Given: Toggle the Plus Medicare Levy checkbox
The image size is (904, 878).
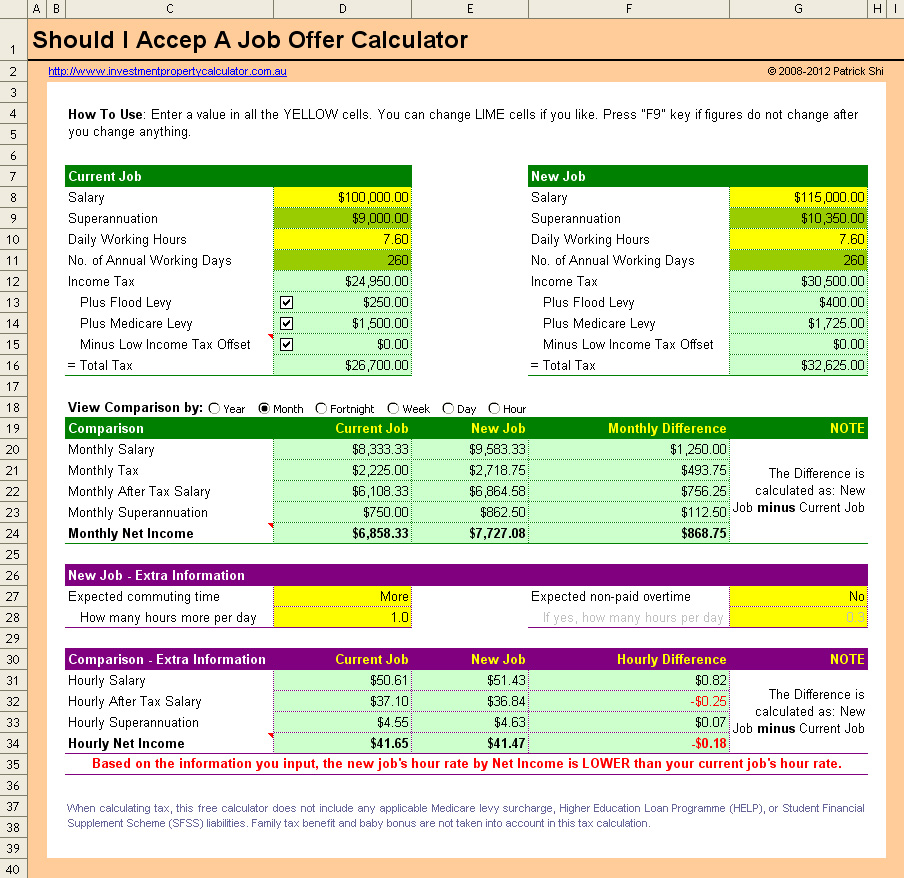Looking at the screenshot, I should pos(287,323).
